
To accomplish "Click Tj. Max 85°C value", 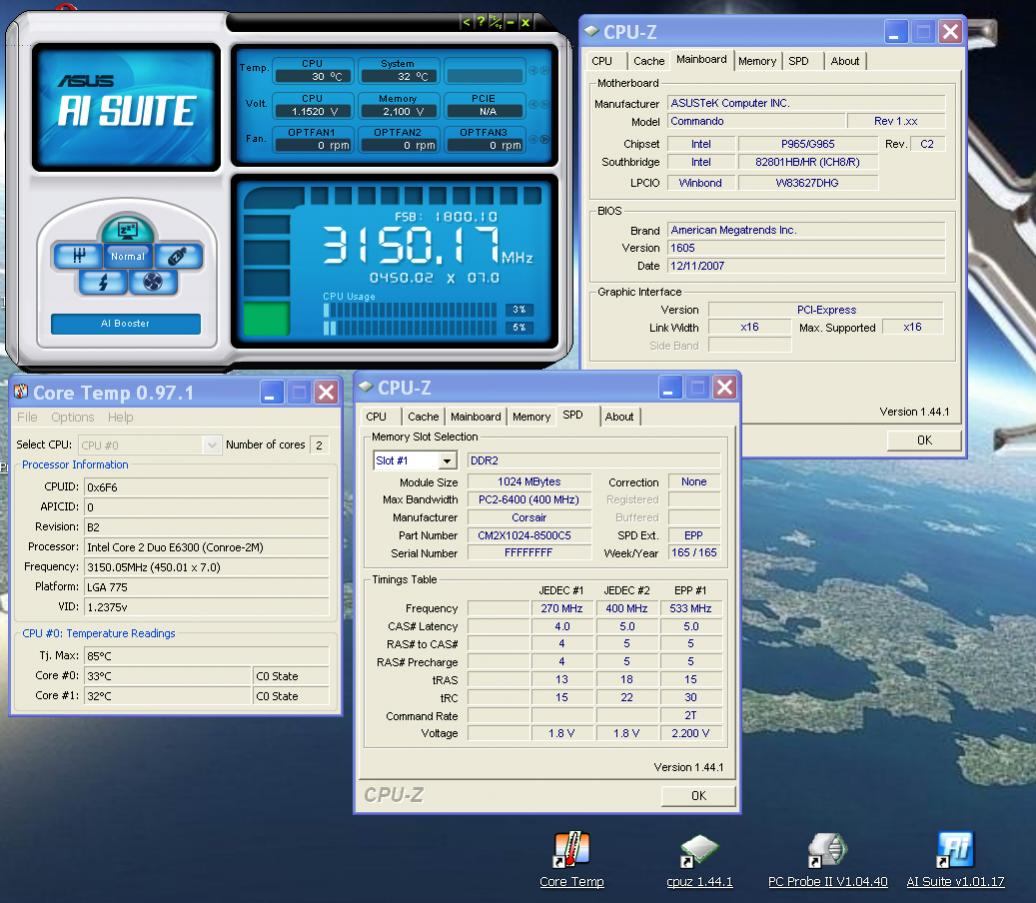I will coord(206,656).
